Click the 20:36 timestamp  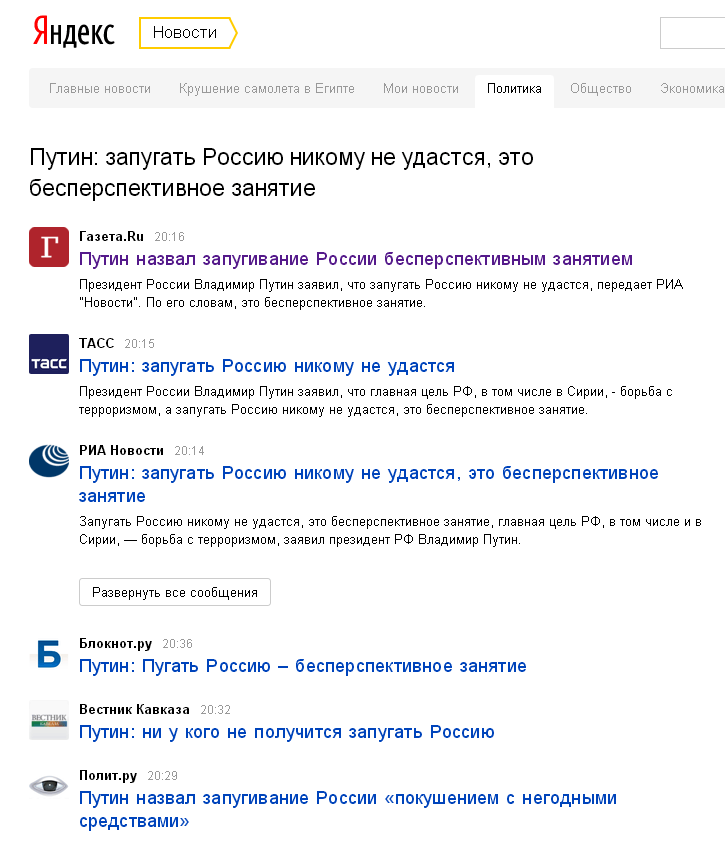(177, 644)
